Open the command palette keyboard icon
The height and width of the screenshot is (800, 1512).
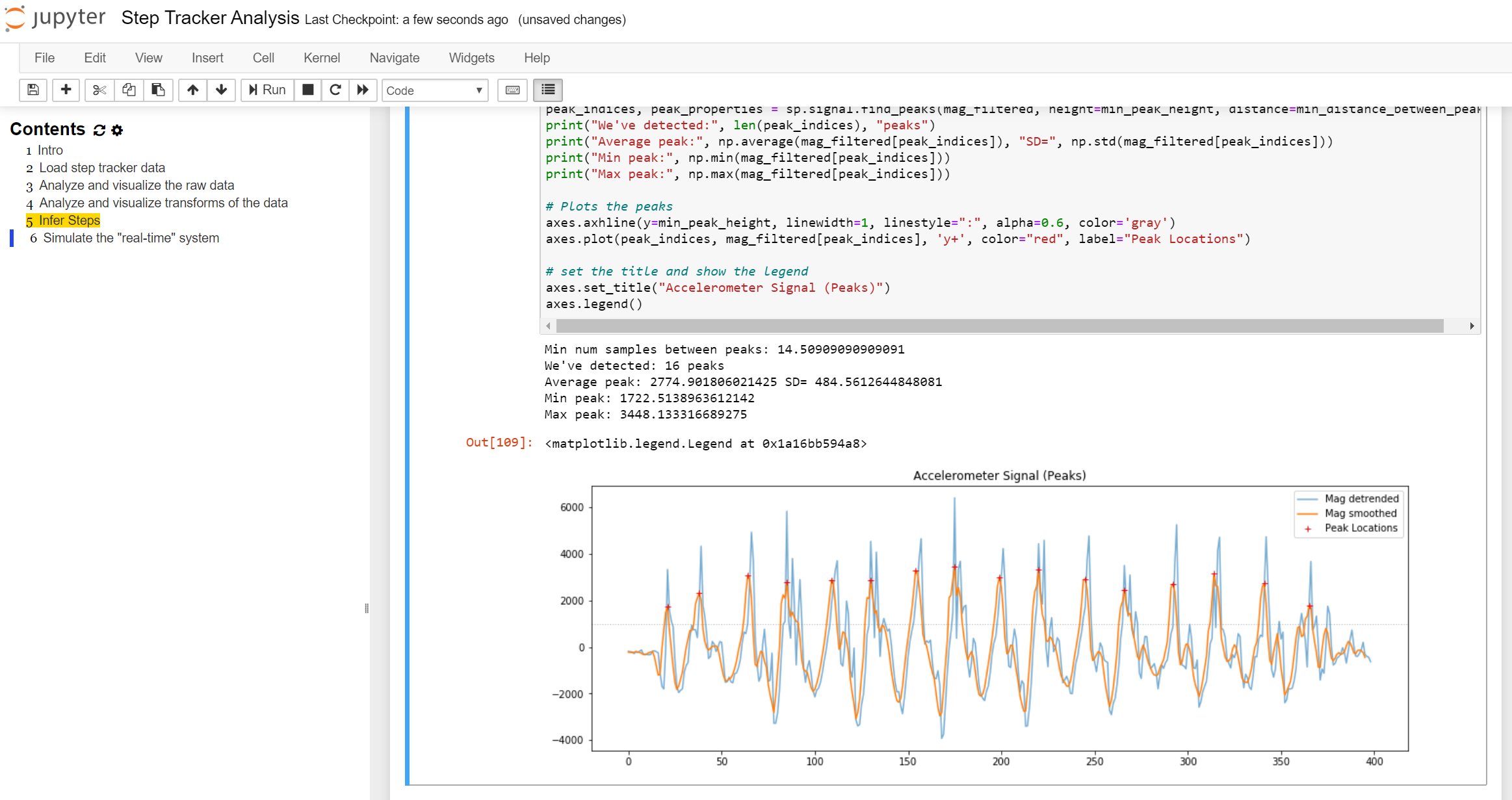(x=512, y=90)
